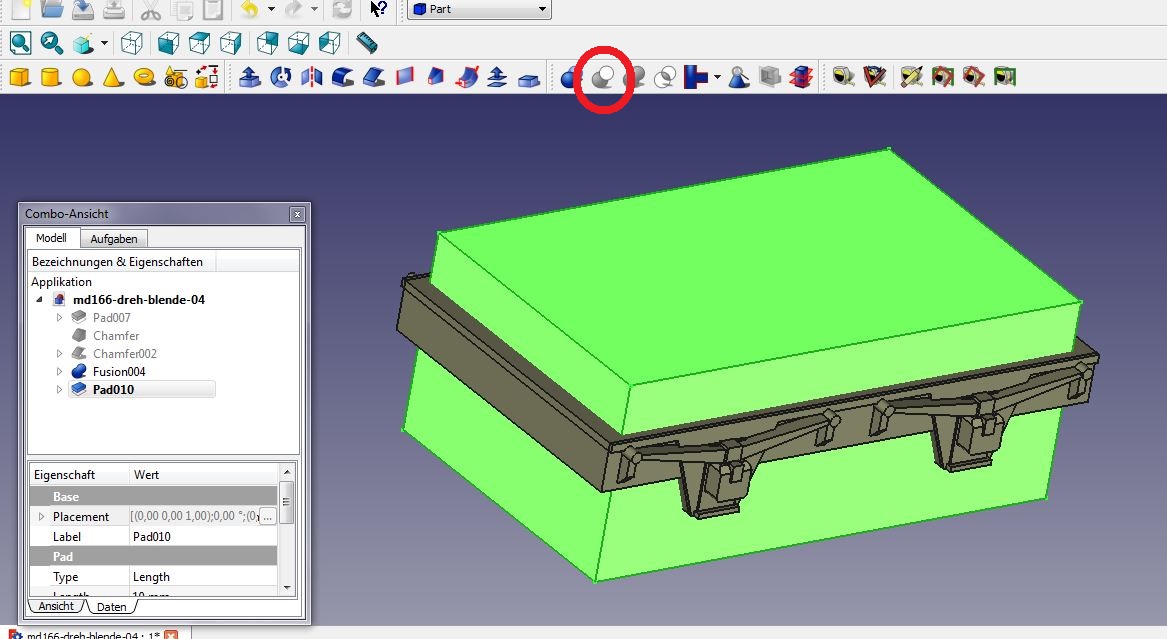Click Fit all content icon
1167x639 pixels.
click(x=20, y=43)
